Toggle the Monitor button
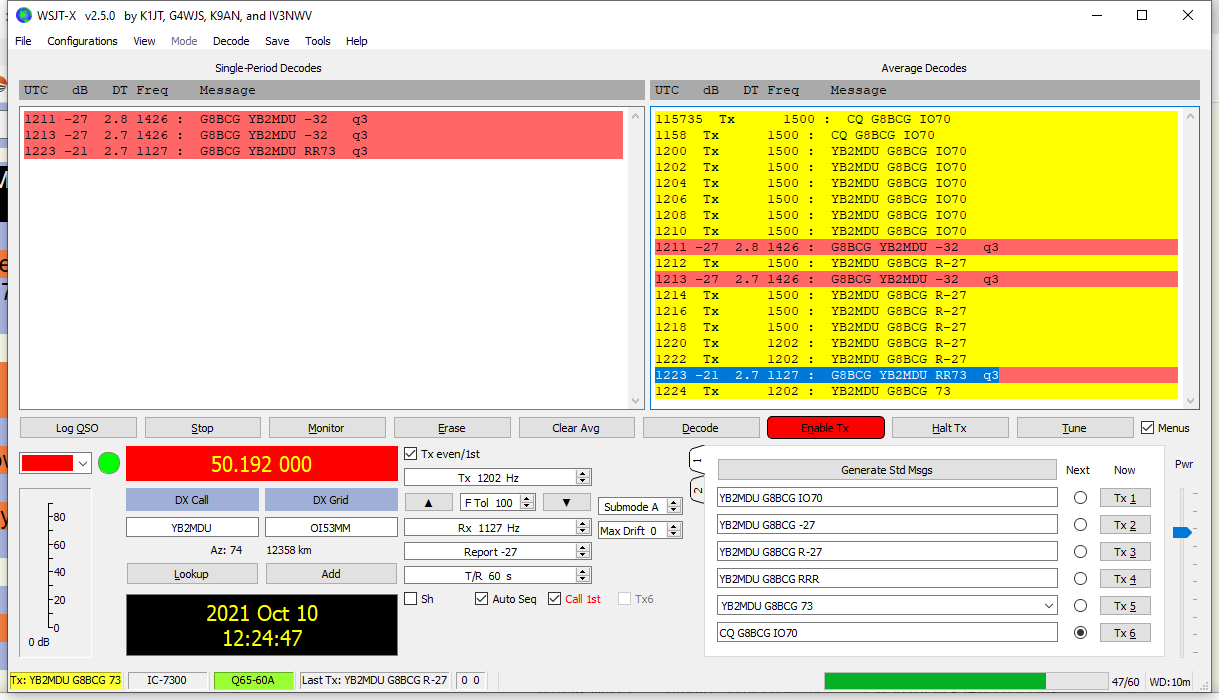This screenshot has height=700, width=1219. [x=326, y=428]
